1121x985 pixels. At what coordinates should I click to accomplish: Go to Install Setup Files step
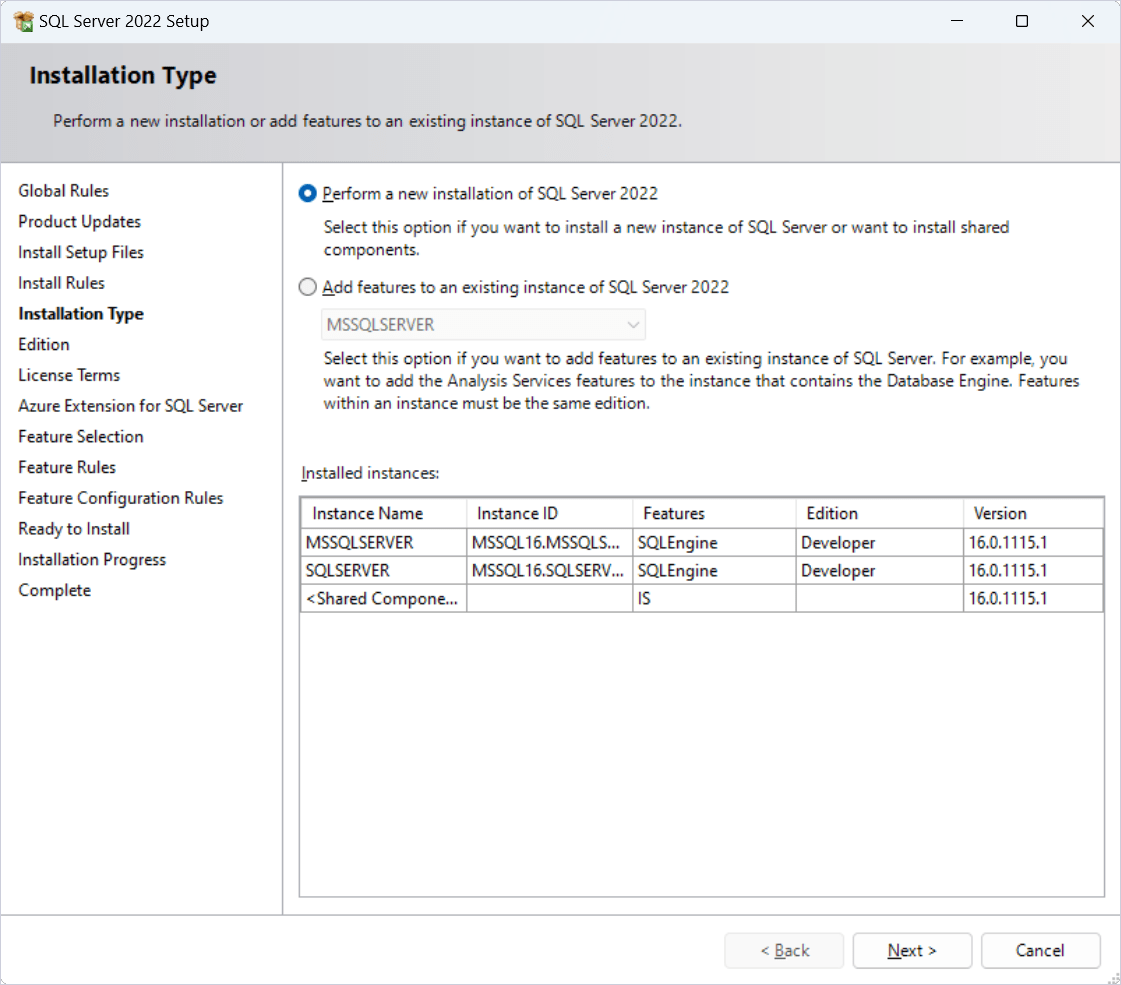point(81,252)
